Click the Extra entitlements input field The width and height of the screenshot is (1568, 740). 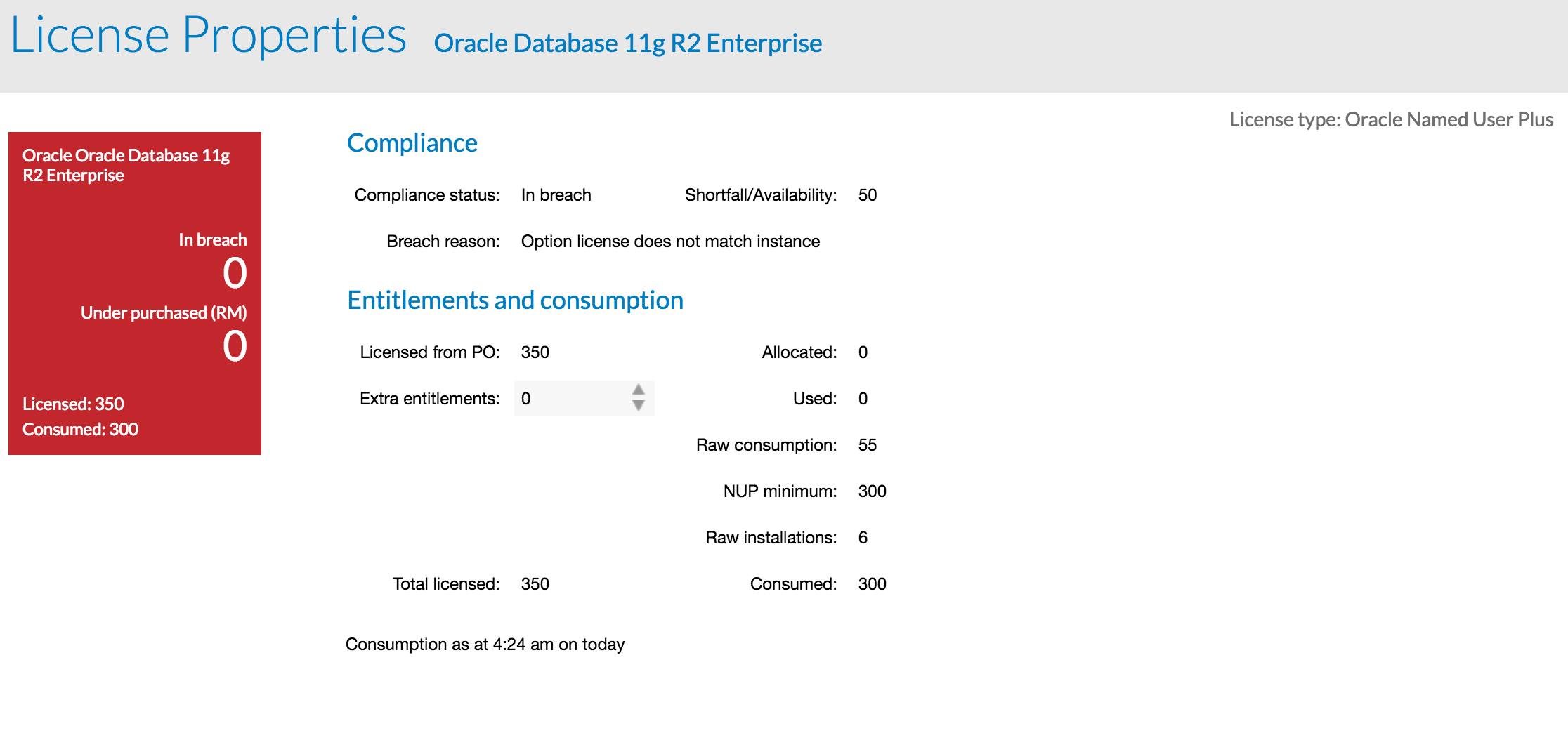pos(584,398)
